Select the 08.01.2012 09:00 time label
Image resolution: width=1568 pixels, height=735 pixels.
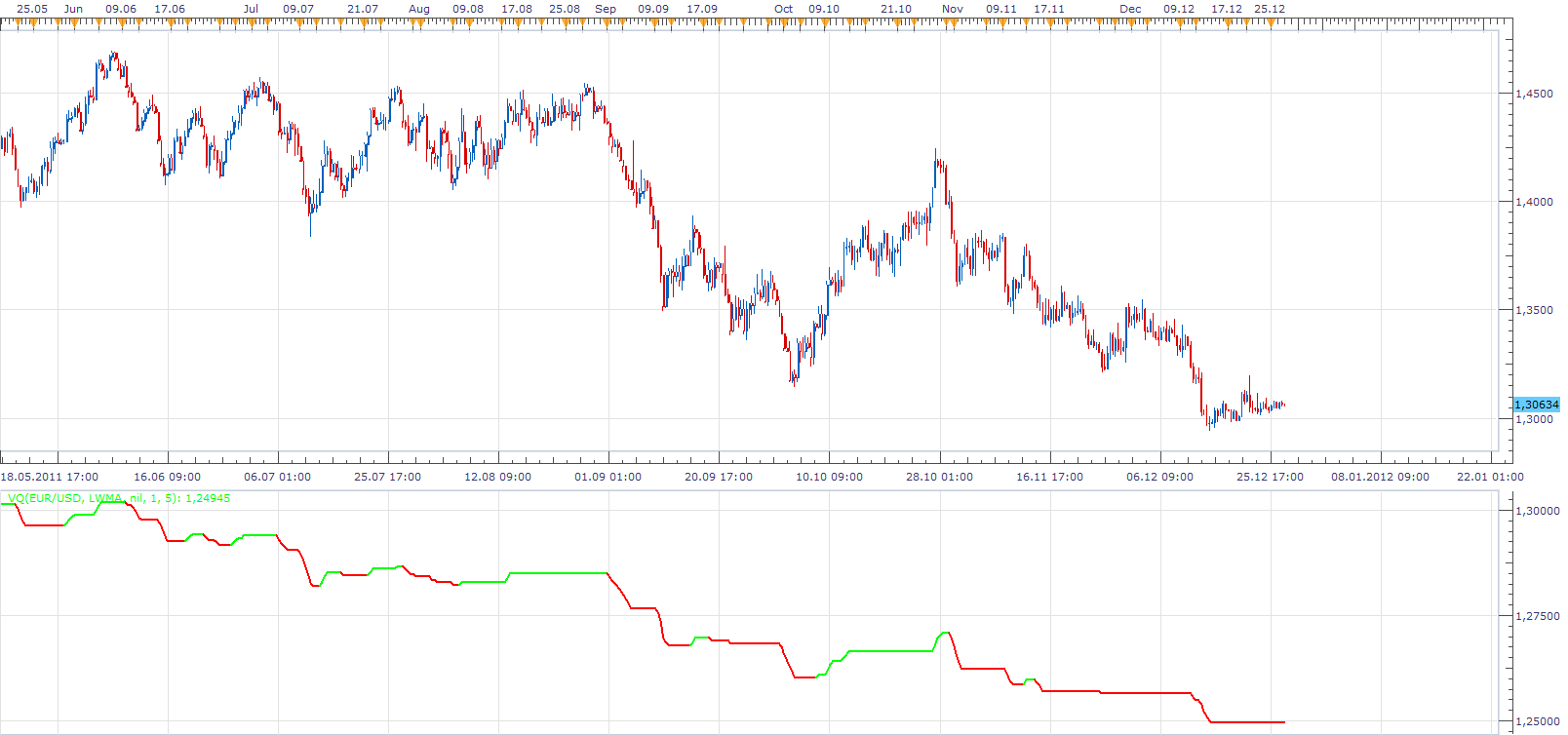point(1380,477)
